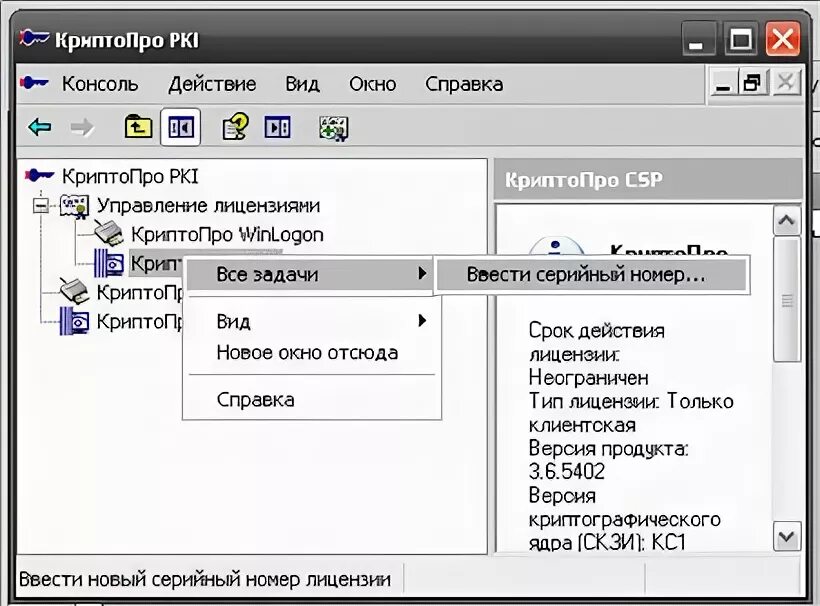Click the vertical scrollbar thumb in details pane
The height and width of the screenshot is (606, 820).
[787, 299]
